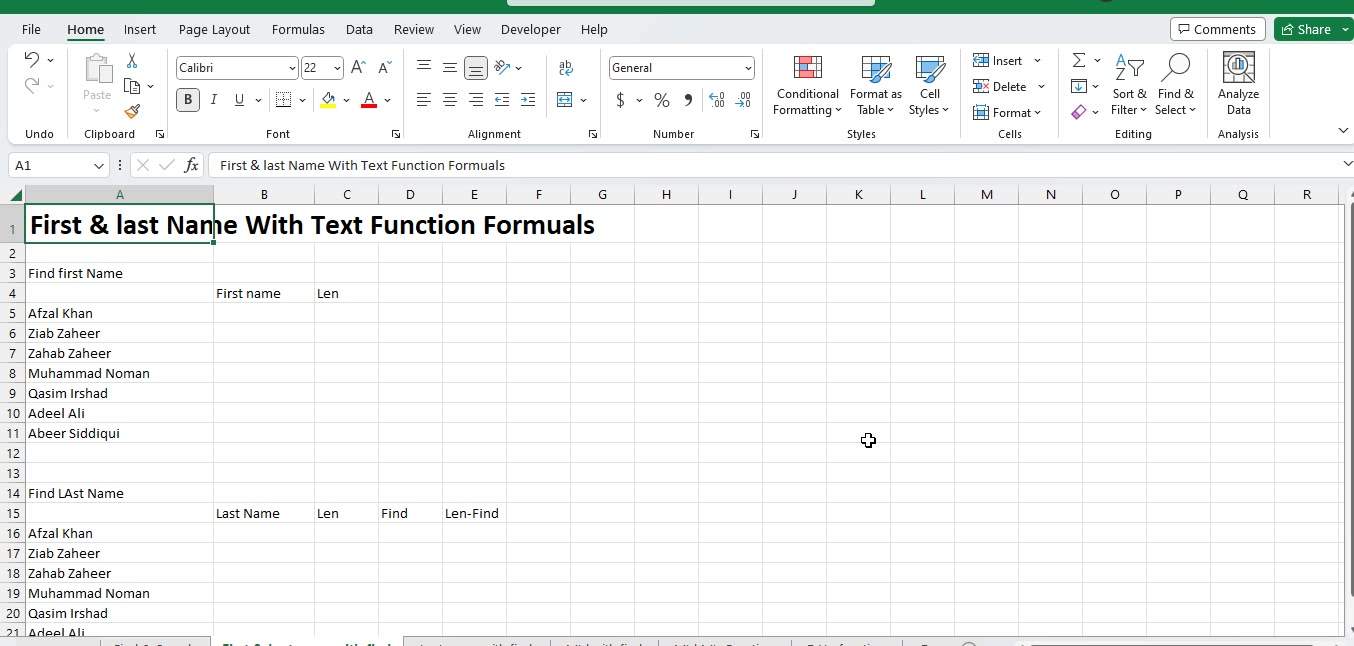Click the Fill down-arrow icon in Editing
Viewport: 1354px width, 646px height.
1079,87
